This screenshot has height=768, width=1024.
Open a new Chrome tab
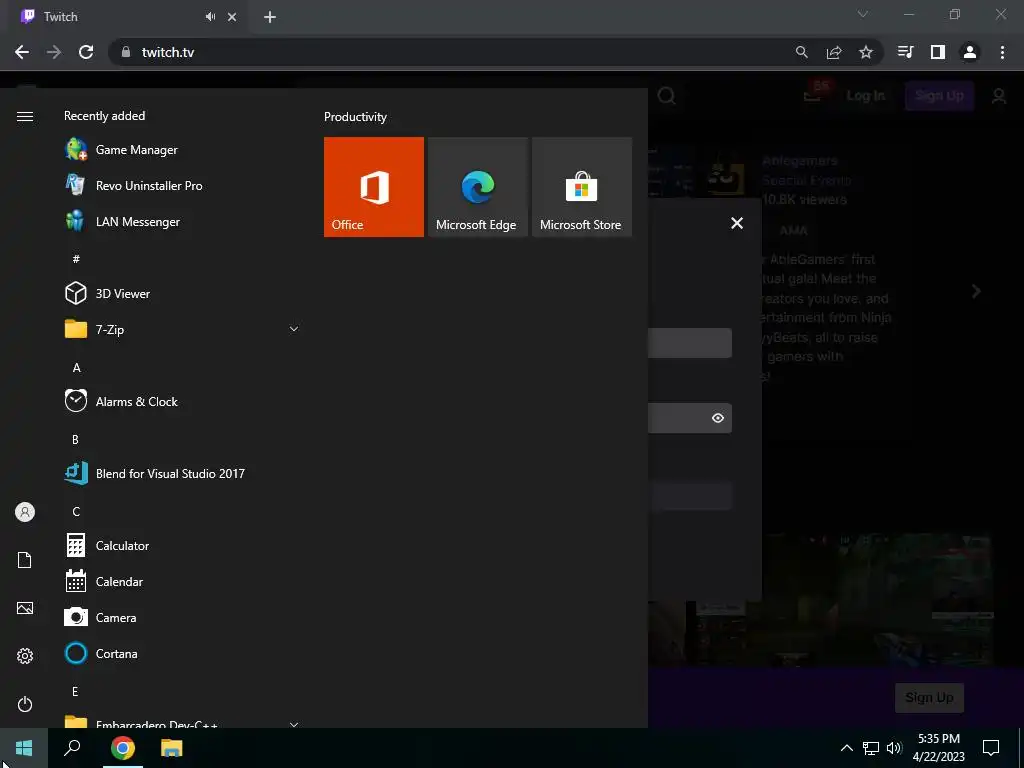[x=270, y=17]
